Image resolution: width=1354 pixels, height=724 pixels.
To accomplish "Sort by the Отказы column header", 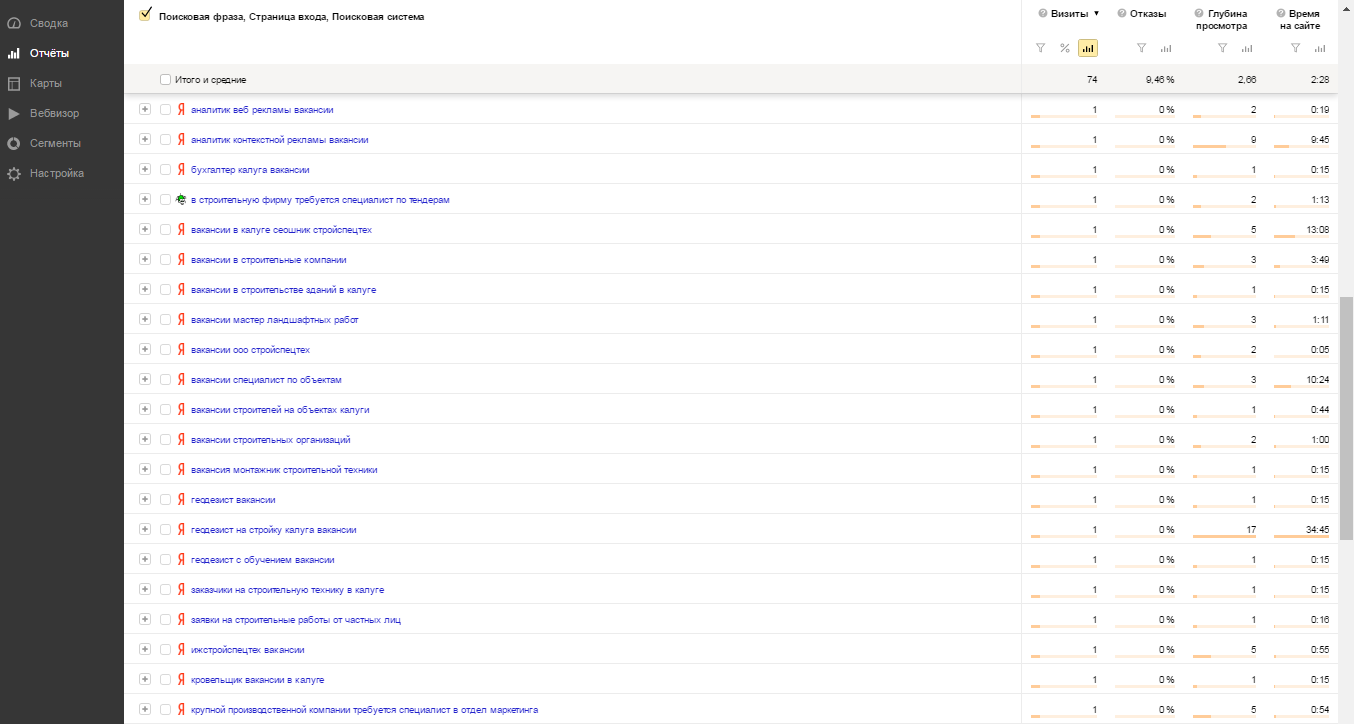I will pos(1147,14).
